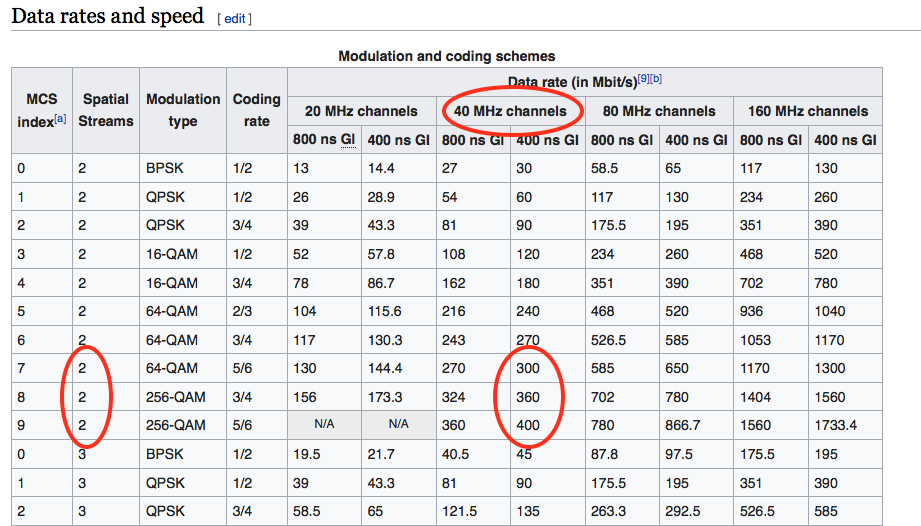
Task: Click the edit link beside Data rates heading
Action: pos(234,19)
